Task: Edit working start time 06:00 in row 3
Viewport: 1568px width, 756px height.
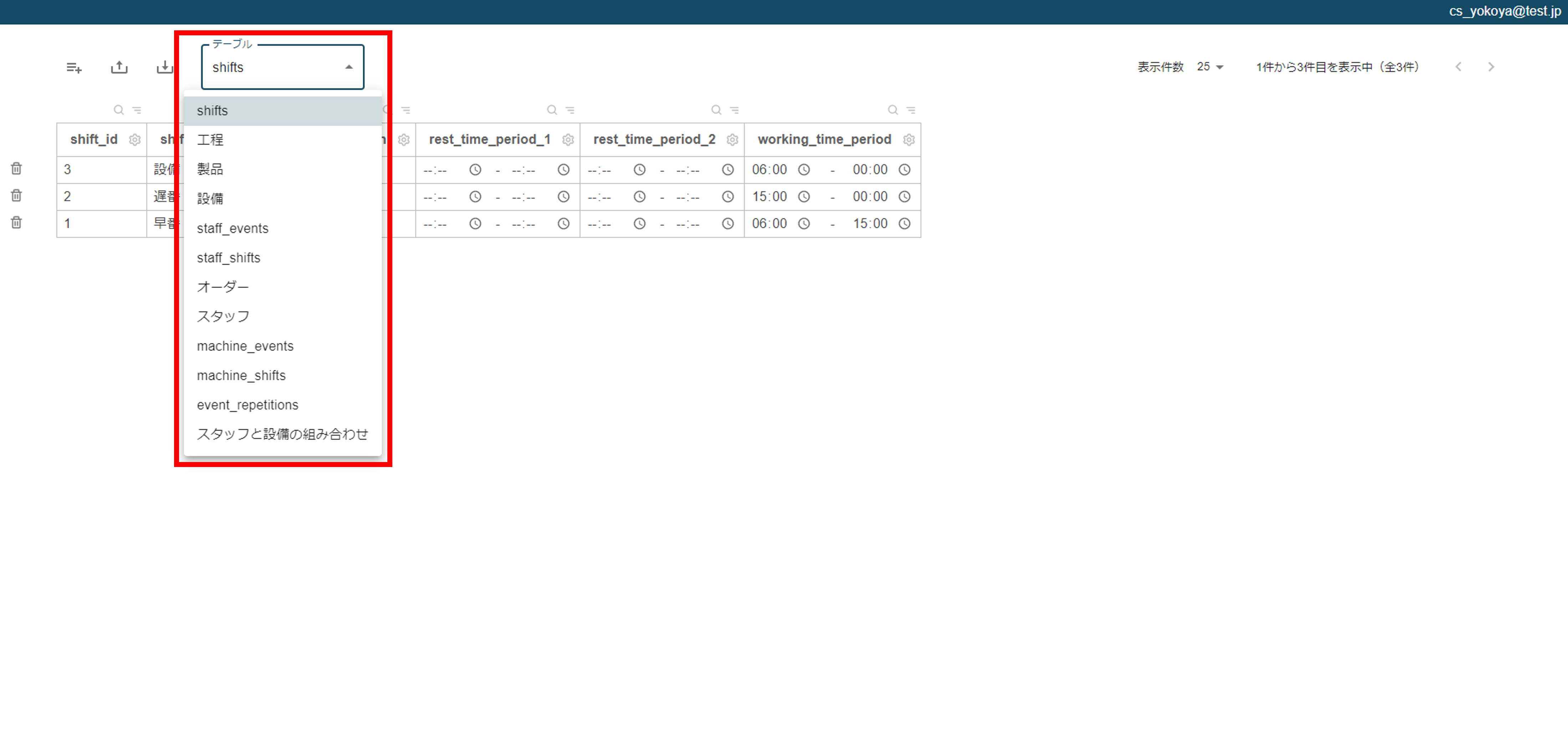Action: [769, 170]
